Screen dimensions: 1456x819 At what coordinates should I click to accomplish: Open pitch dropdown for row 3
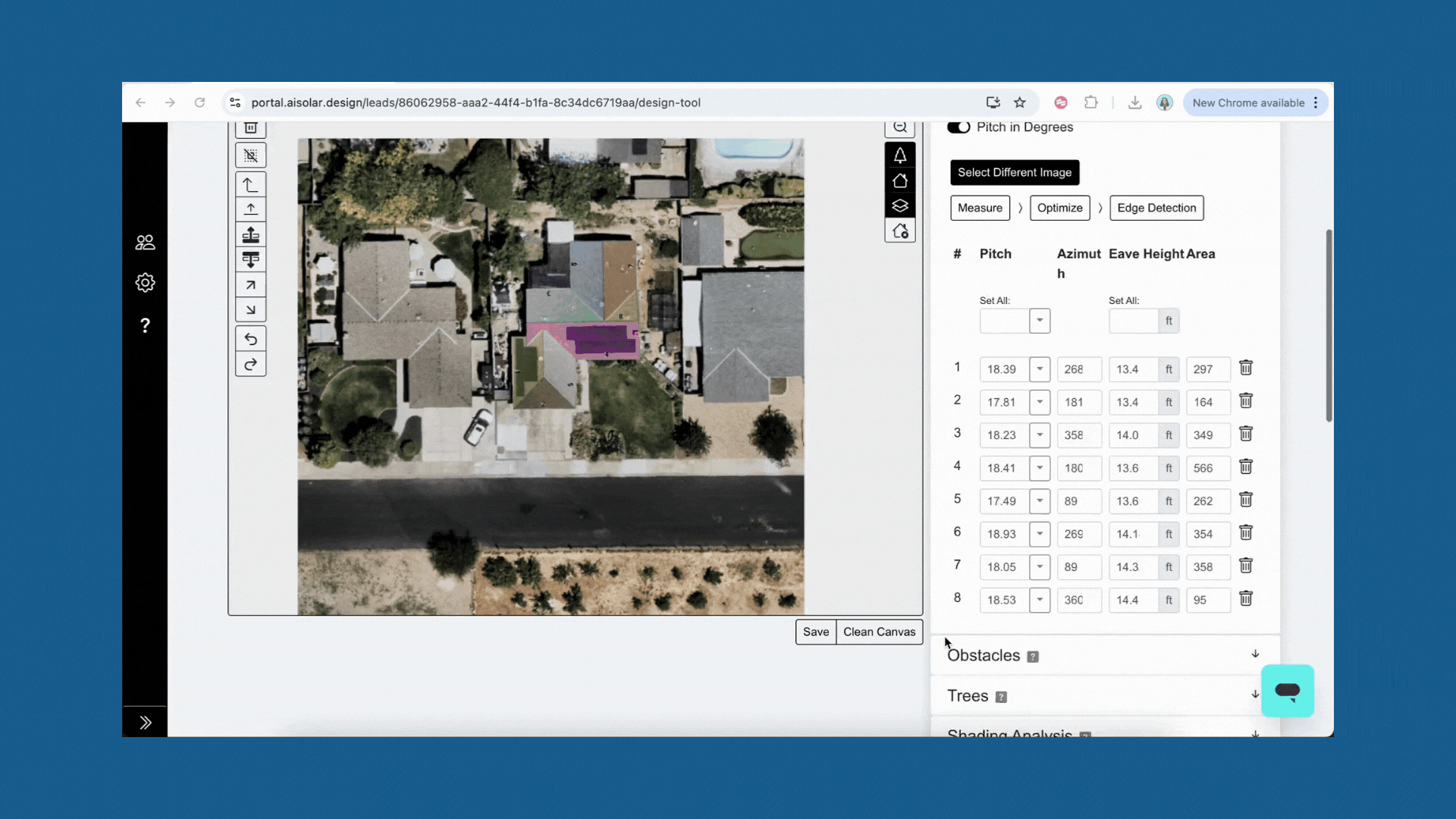pos(1040,435)
